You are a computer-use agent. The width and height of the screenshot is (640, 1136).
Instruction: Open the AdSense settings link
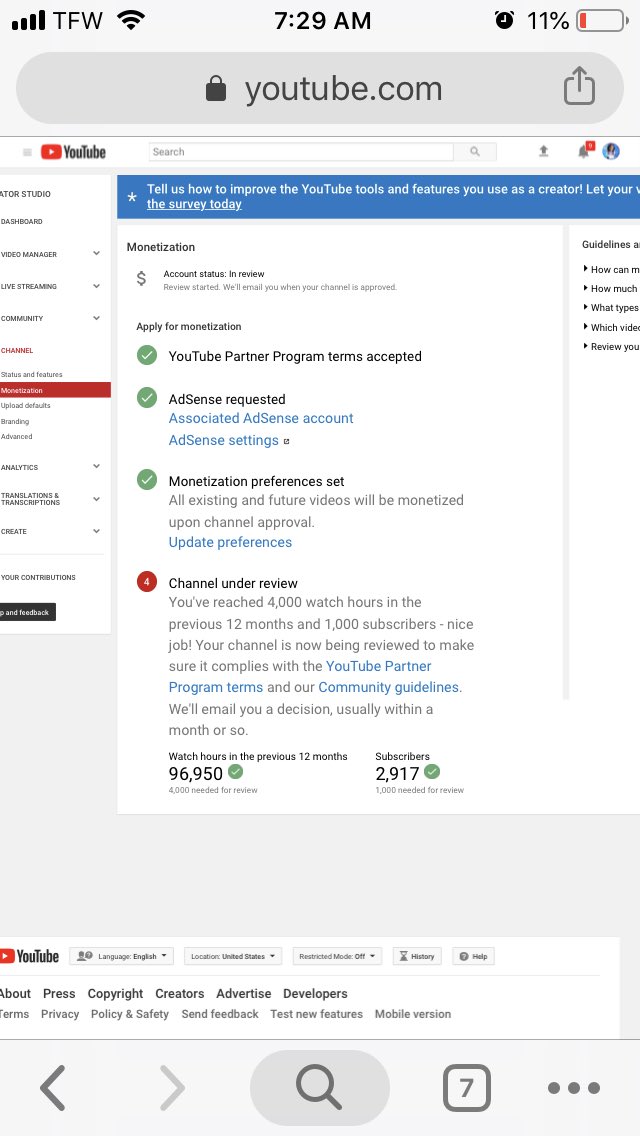click(223, 440)
